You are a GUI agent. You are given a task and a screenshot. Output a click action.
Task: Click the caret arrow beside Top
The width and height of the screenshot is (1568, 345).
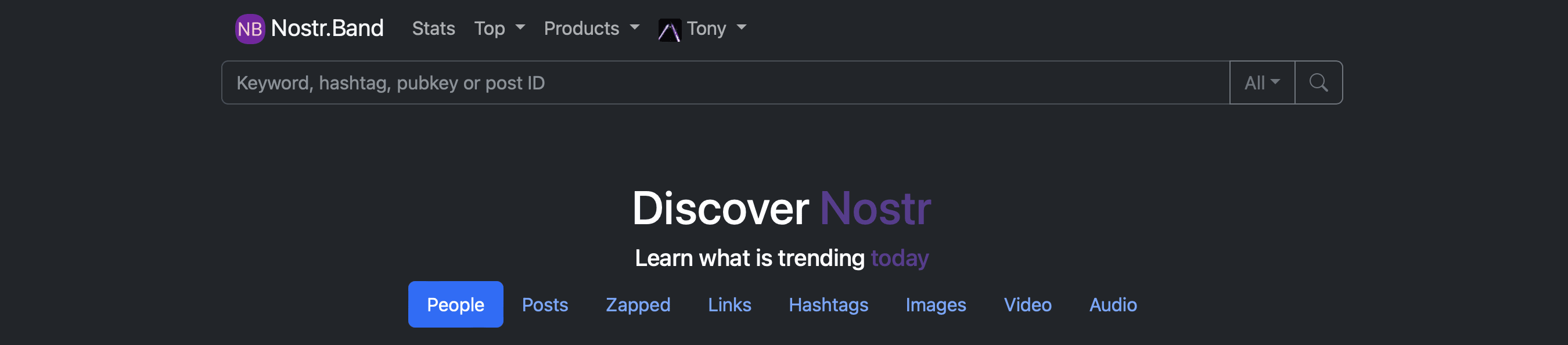(520, 27)
